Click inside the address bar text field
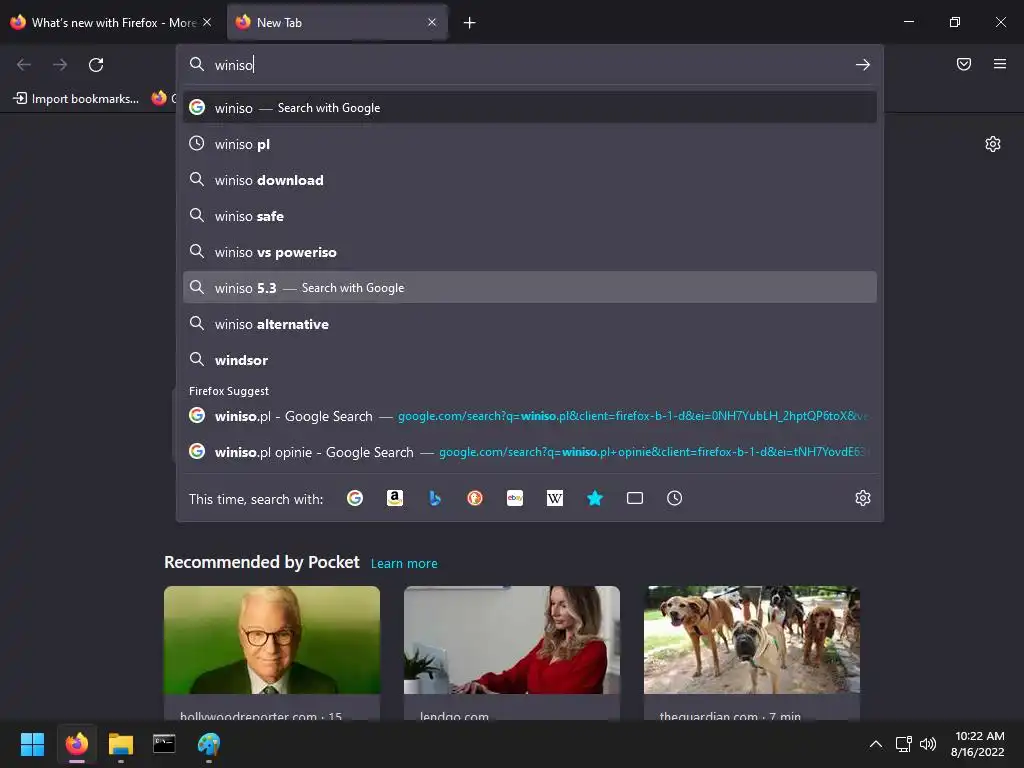 pos(529,65)
